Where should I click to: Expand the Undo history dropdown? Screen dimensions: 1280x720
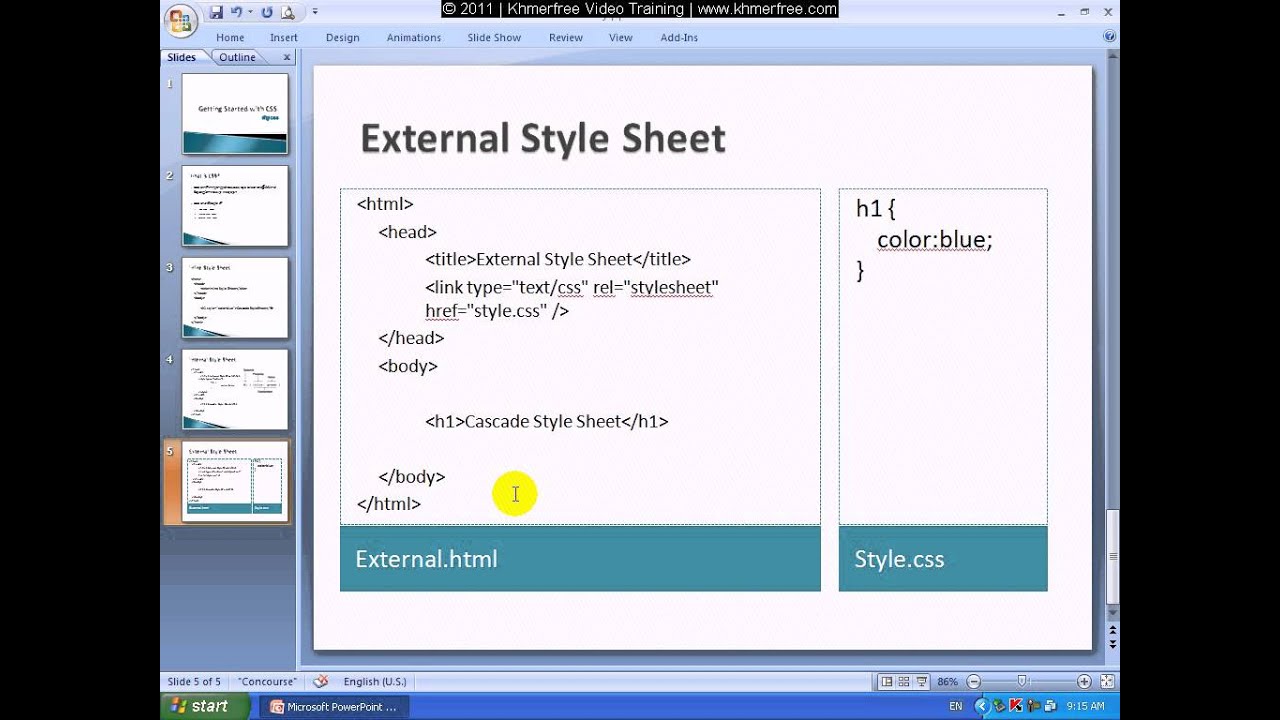pos(250,12)
